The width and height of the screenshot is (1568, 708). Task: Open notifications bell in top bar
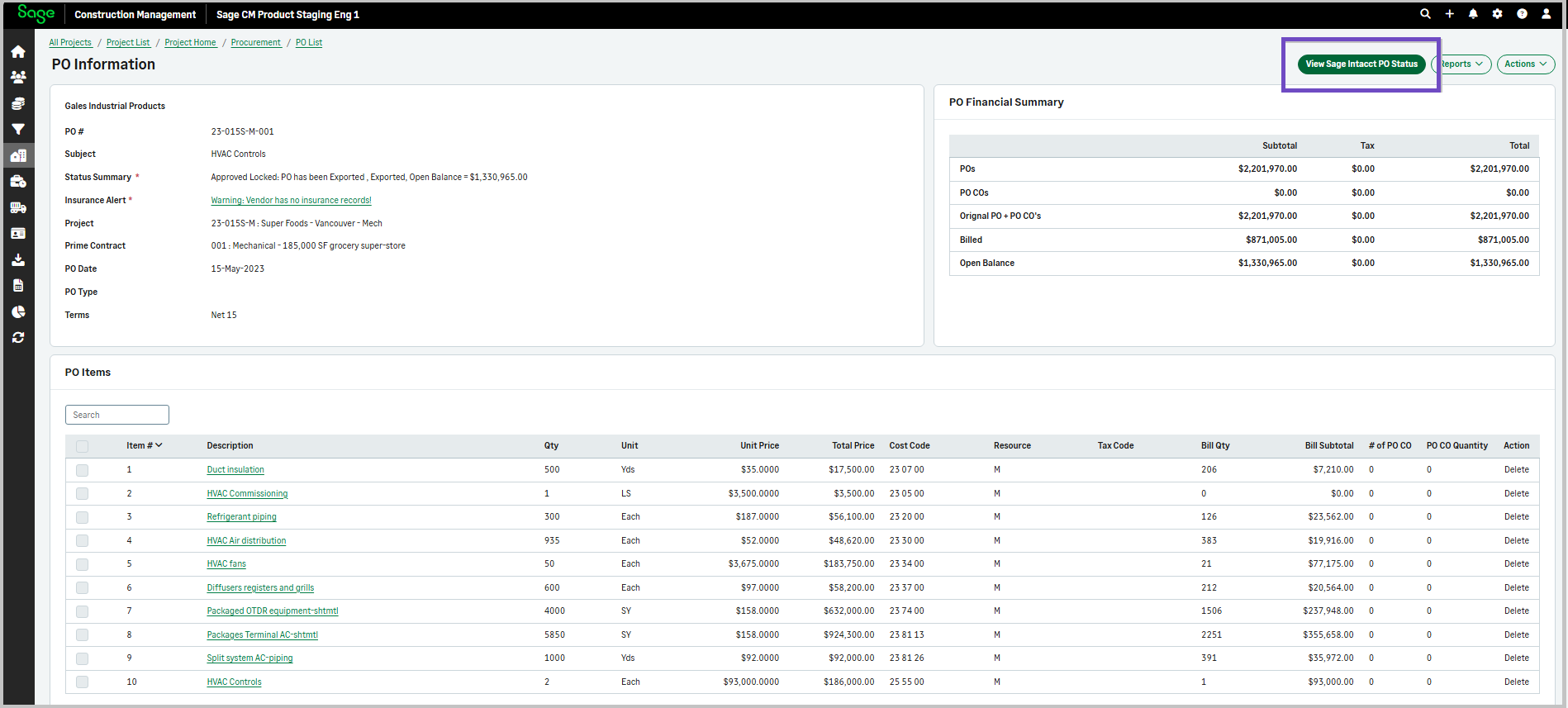(1473, 14)
